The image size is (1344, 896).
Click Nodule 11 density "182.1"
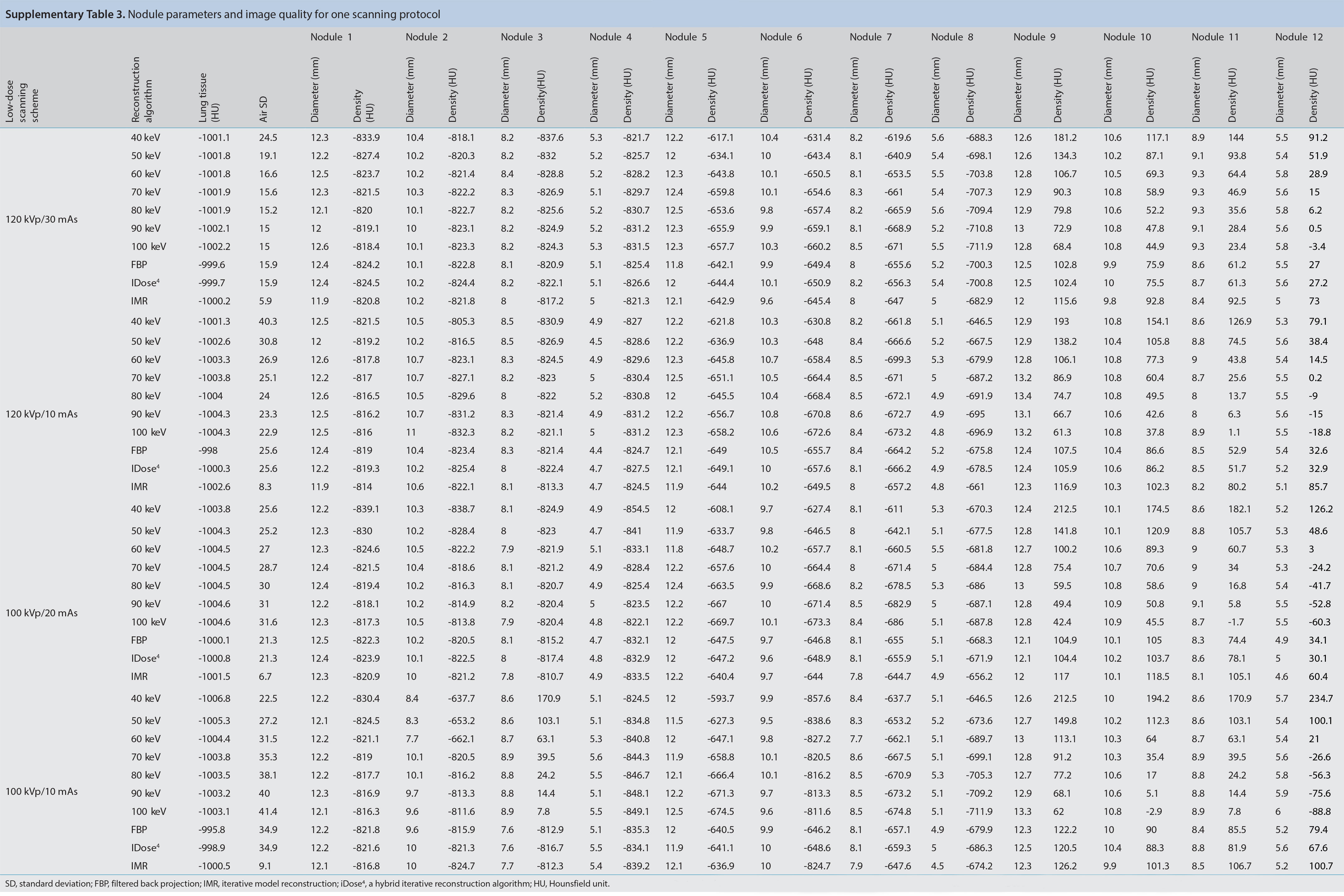1239,509
